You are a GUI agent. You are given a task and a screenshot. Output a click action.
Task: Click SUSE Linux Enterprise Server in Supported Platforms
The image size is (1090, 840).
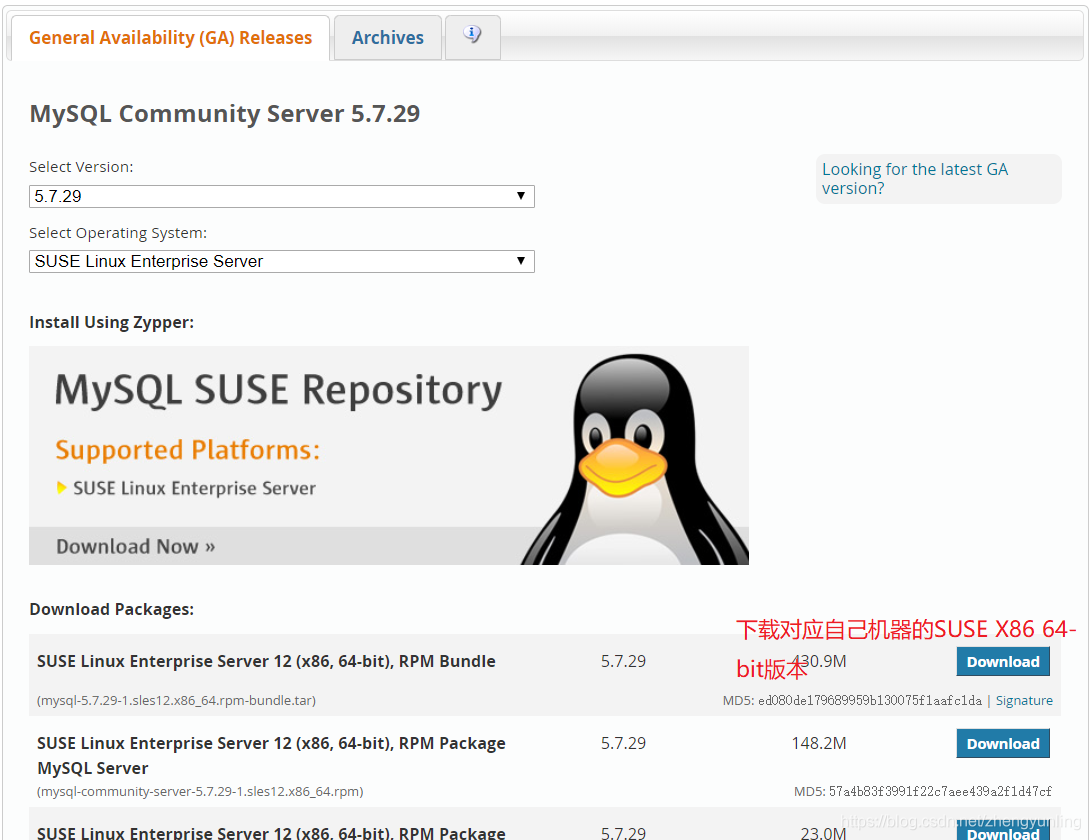(x=194, y=488)
